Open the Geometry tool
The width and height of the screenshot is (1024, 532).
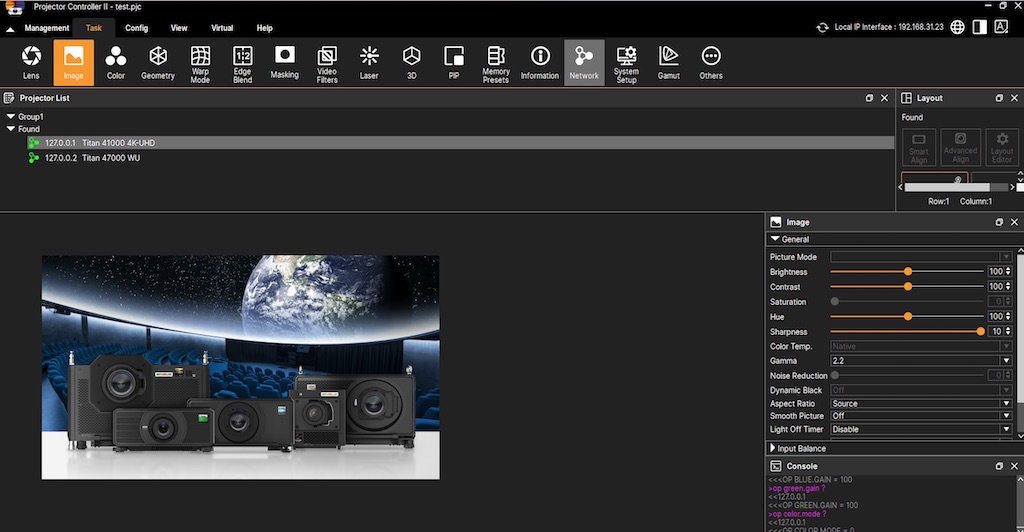click(x=158, y=62)
